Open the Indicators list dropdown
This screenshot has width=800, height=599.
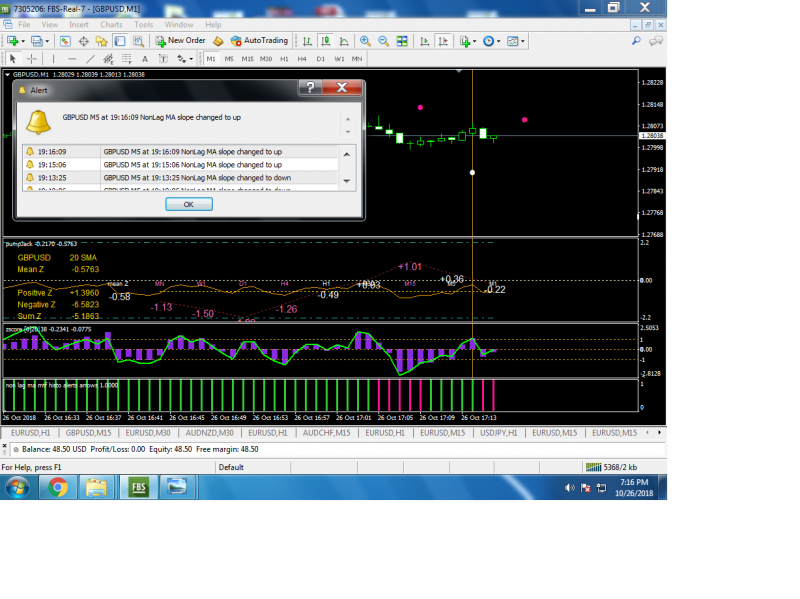467,41
